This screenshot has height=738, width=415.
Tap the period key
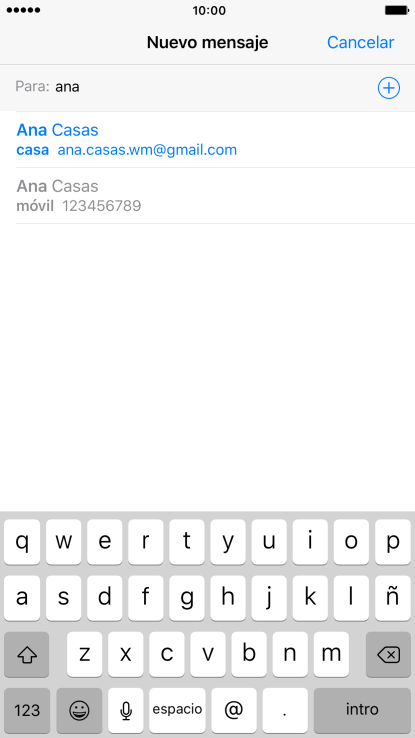click(x=285, y=710)
